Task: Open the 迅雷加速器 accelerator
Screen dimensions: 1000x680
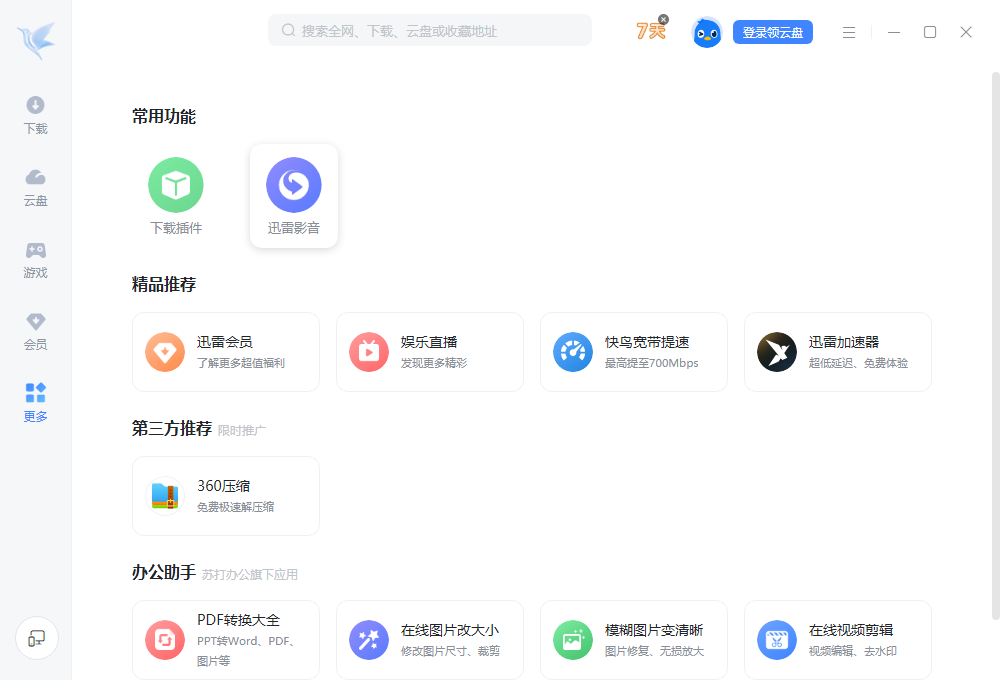Action: pos(837,352)
